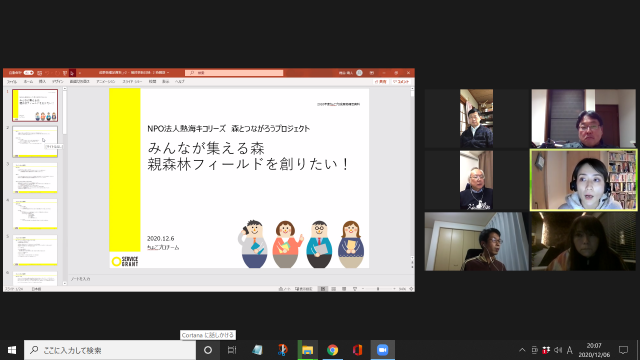
Task: Click the language indicator 日本語 in status bar
Action: (37, 289)
